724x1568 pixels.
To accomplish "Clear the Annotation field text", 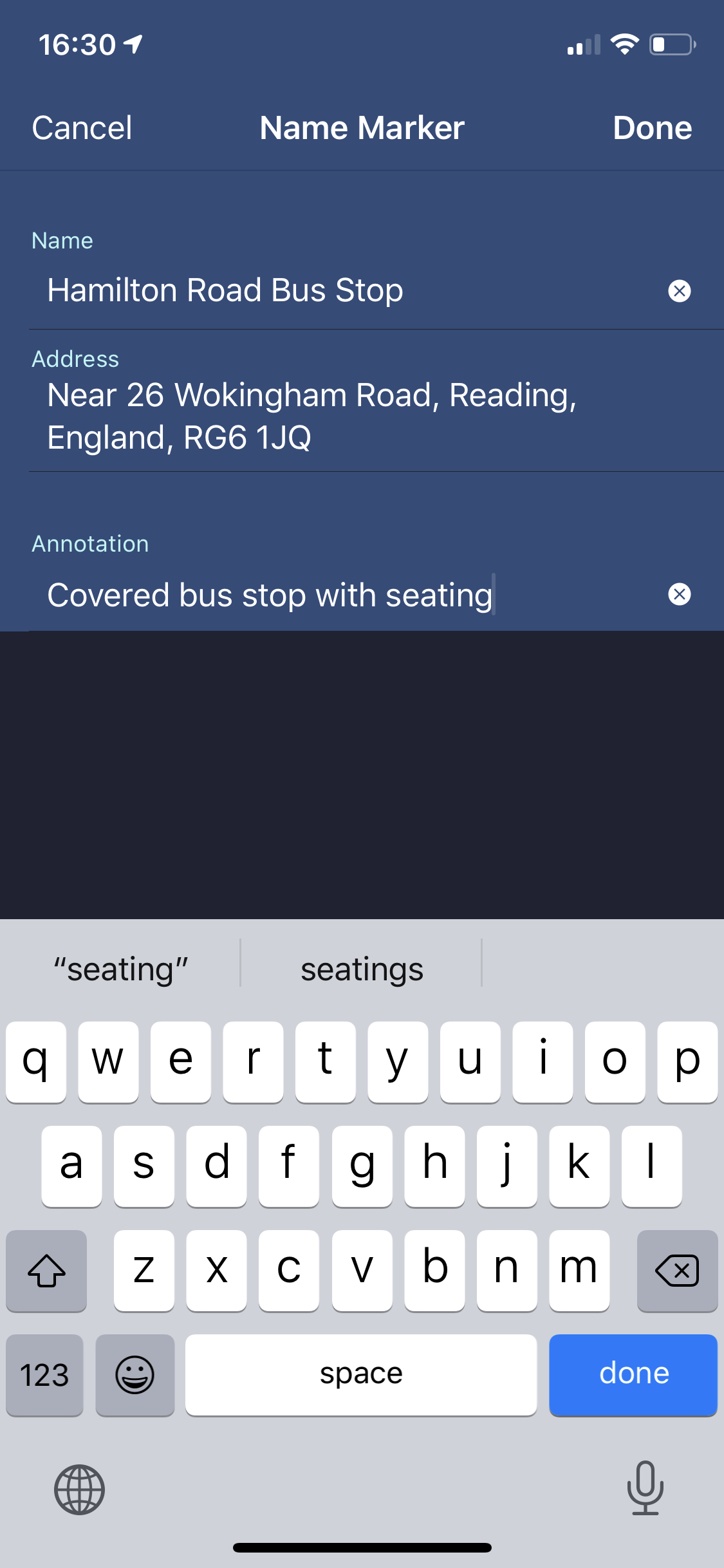I will pos(679,594).
